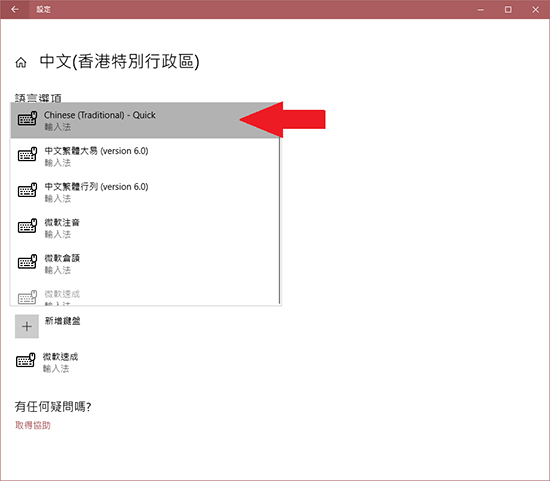Click keyboard icon beside 中文繁體行列
The width and height of the screenshot is (550, 481).
click(27, 190)
